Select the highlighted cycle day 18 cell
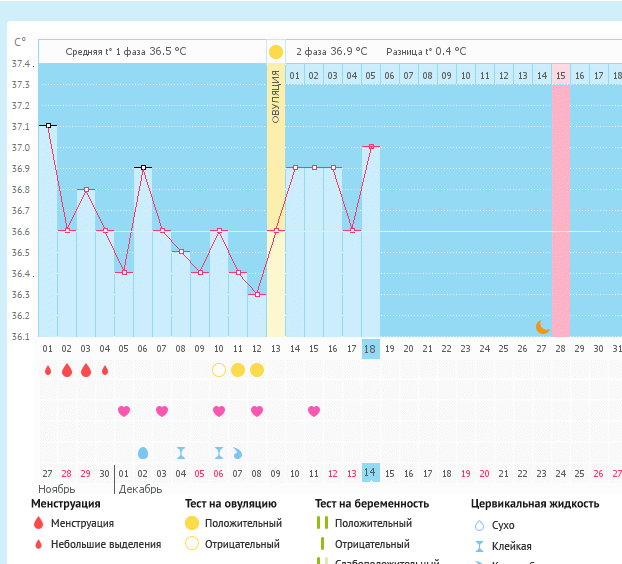The image size is (622, 564). point(370,348)
